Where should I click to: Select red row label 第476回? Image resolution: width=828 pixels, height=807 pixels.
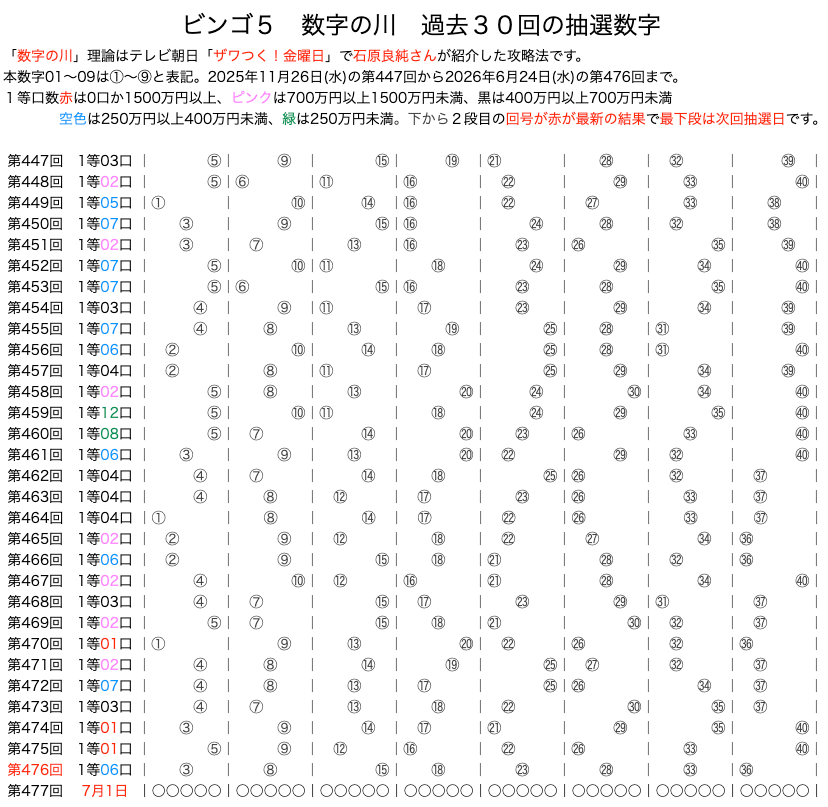pyautogui.click(x=35, y=770)
